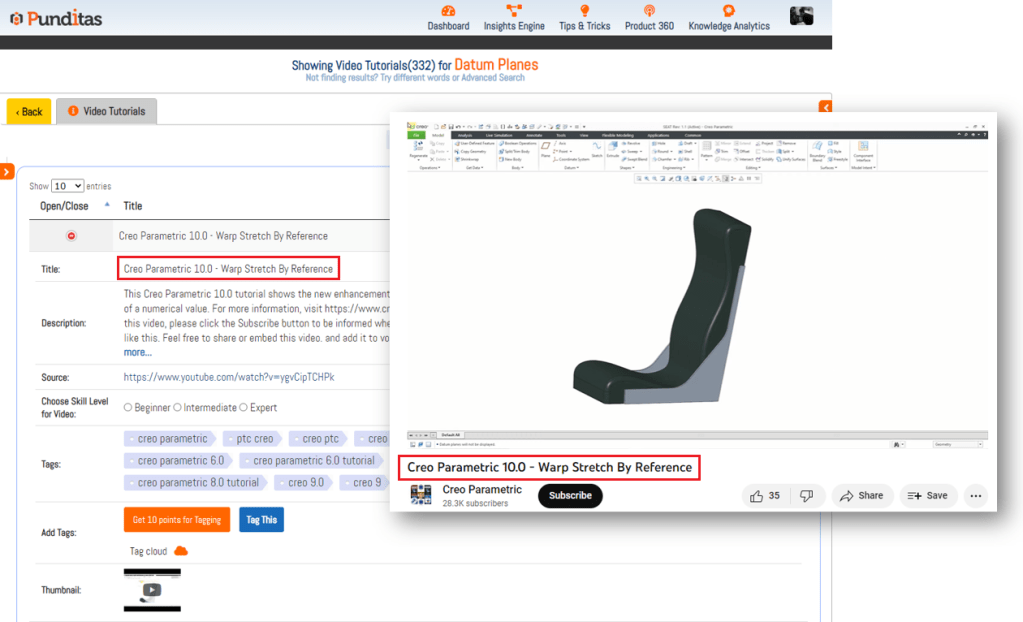This screenshot has width=1023, height=622.
Task: Click the video thumbnail preview
Action: (x=152, y=590)
